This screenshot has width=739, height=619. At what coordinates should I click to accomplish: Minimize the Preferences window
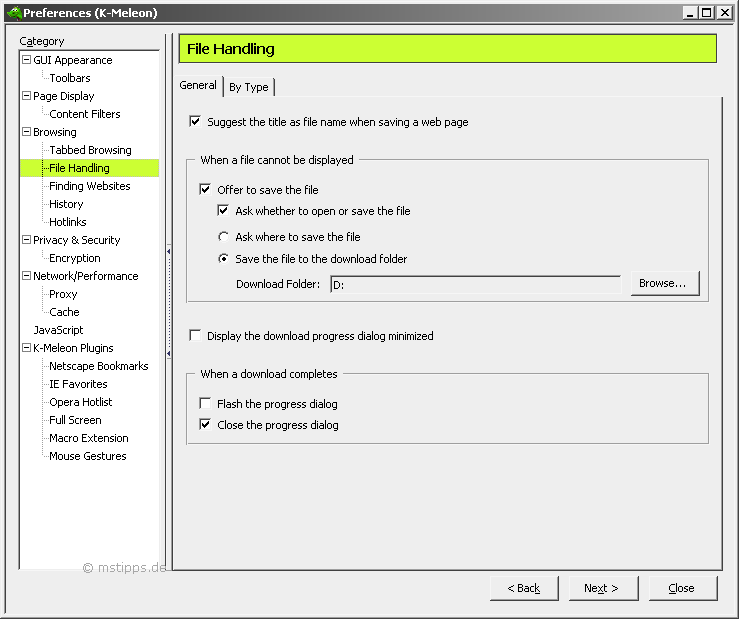click(x=690, y=13)
